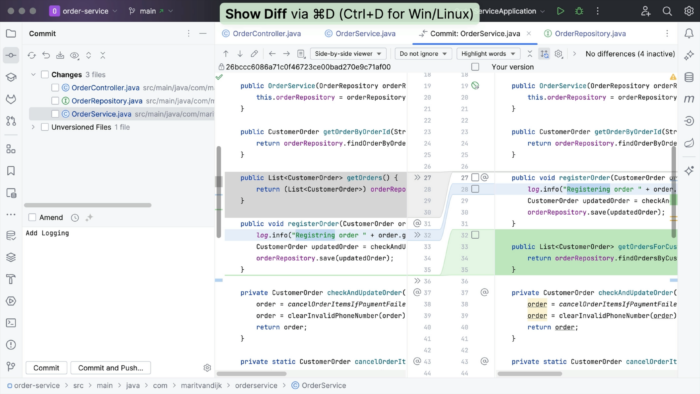The image size is (700, 394).
Task: Check the Changes root checkbox
Action: (x=45, y=75)
